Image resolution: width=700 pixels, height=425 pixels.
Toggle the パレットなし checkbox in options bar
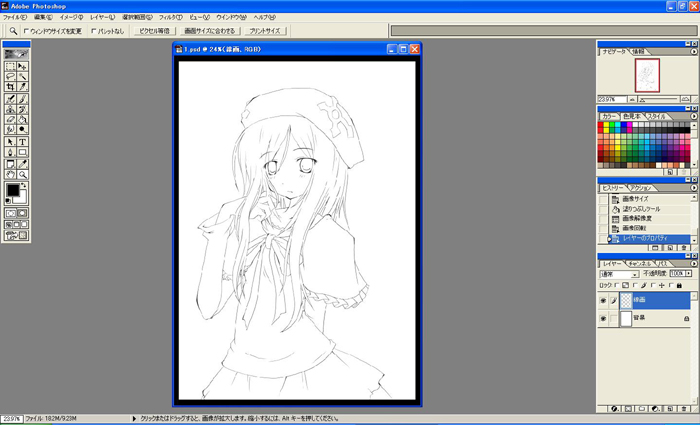pos(94,31)
